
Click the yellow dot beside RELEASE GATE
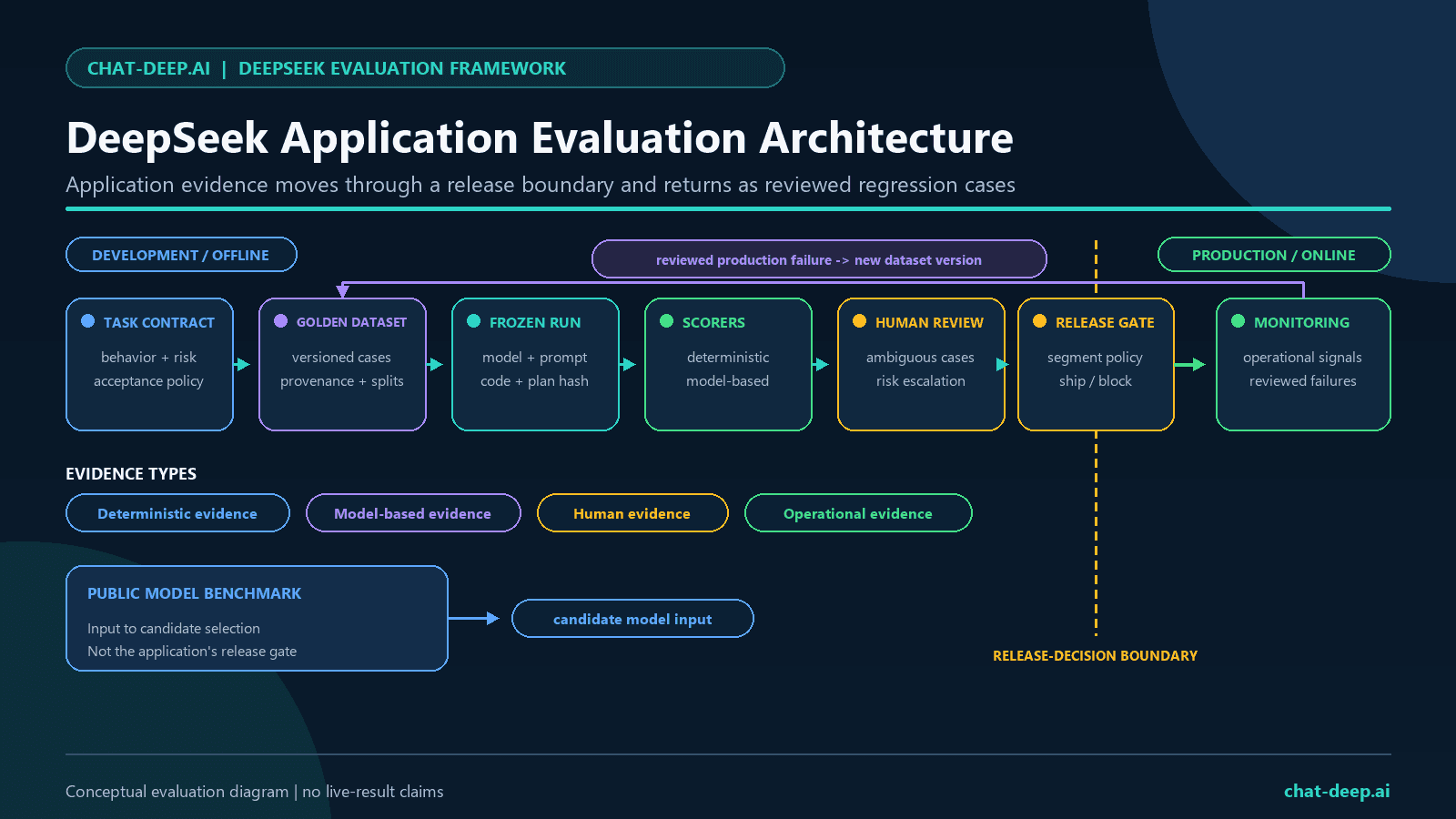(x=1040, y=320)
